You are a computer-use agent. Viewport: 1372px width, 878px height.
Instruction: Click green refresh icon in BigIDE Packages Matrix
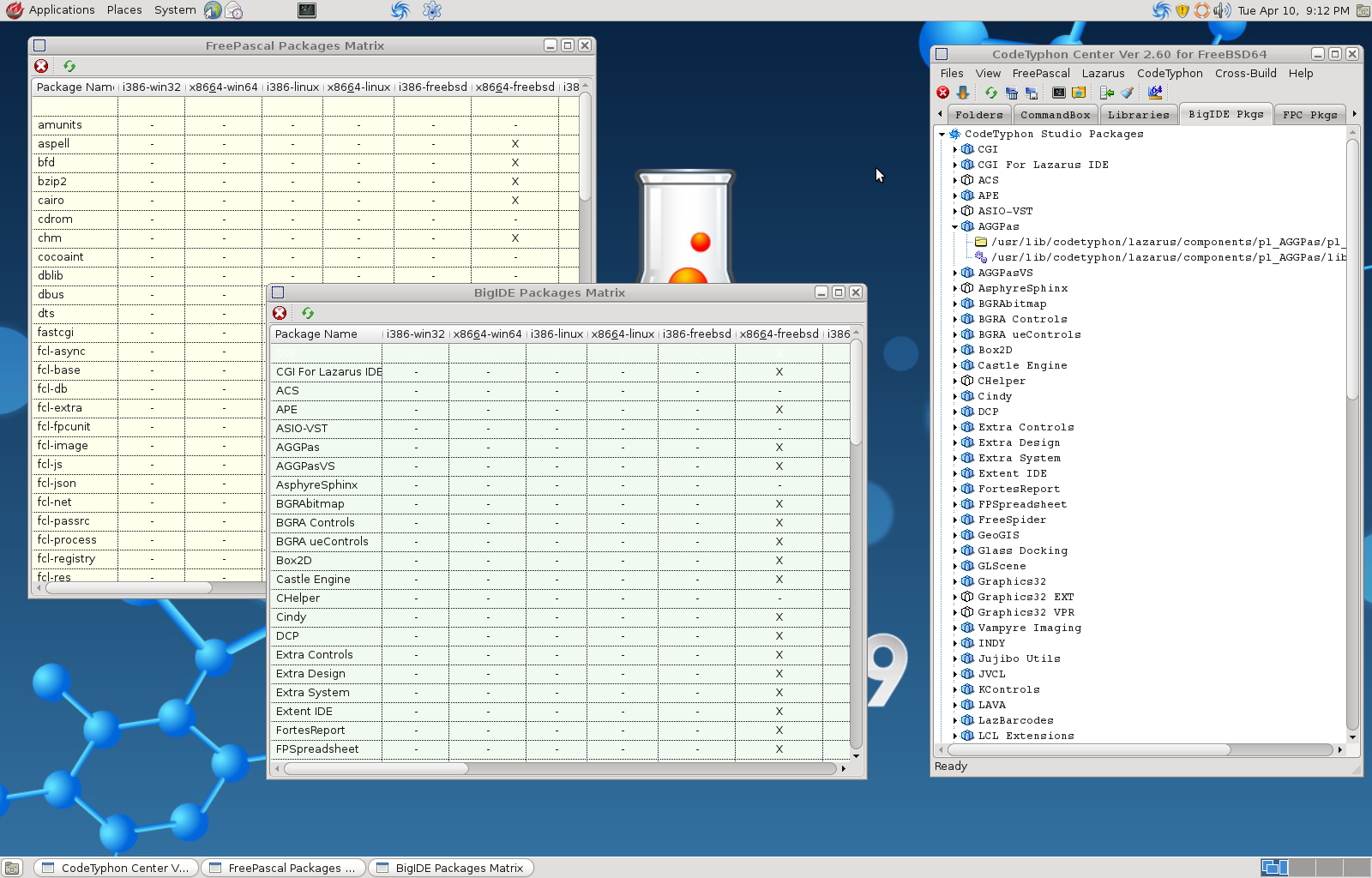point(308,313)
